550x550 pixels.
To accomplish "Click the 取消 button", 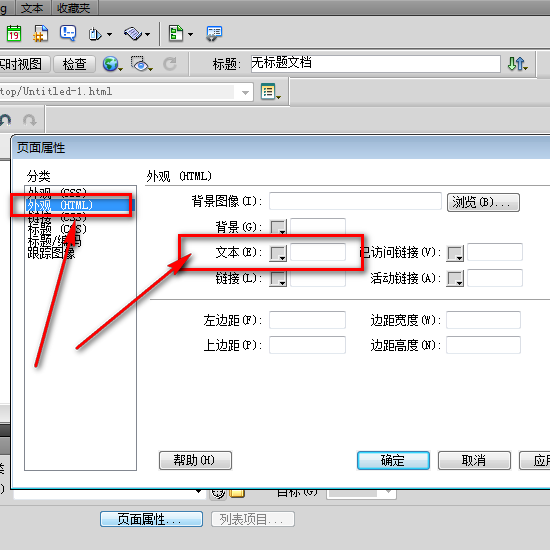I will click(x=474, y=460).
